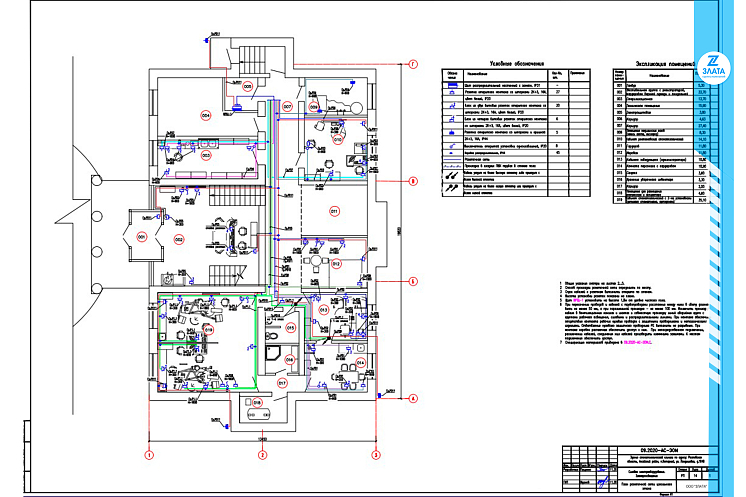Click grid axis bubble 2 at bottom
The width and height of the screenshot is (746, 497).
(261, 455)
